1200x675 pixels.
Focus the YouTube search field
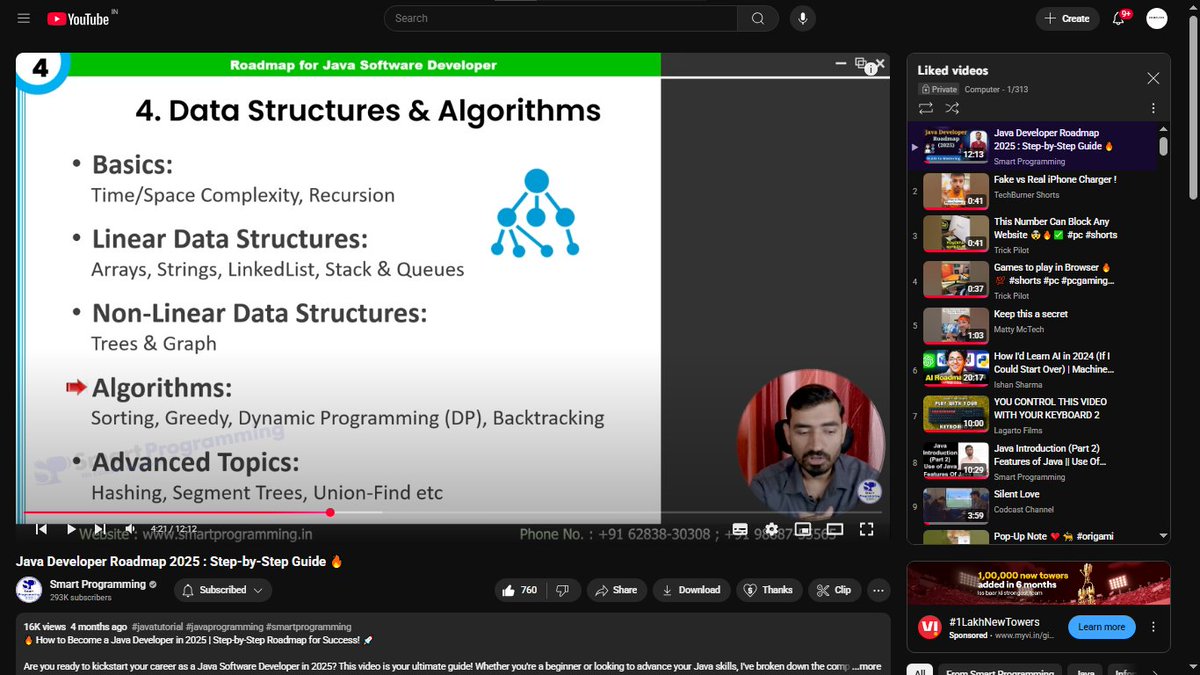click(x=560, y=18)
